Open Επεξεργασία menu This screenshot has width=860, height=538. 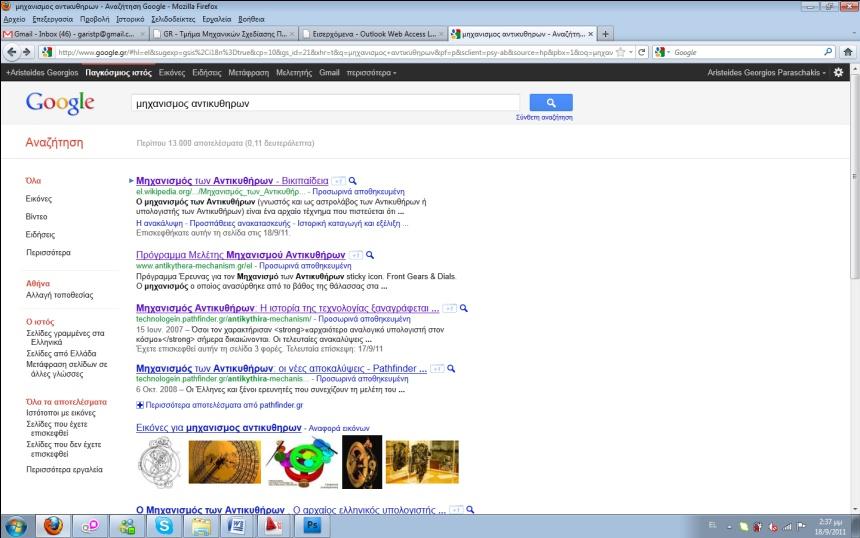pos(53,19)
